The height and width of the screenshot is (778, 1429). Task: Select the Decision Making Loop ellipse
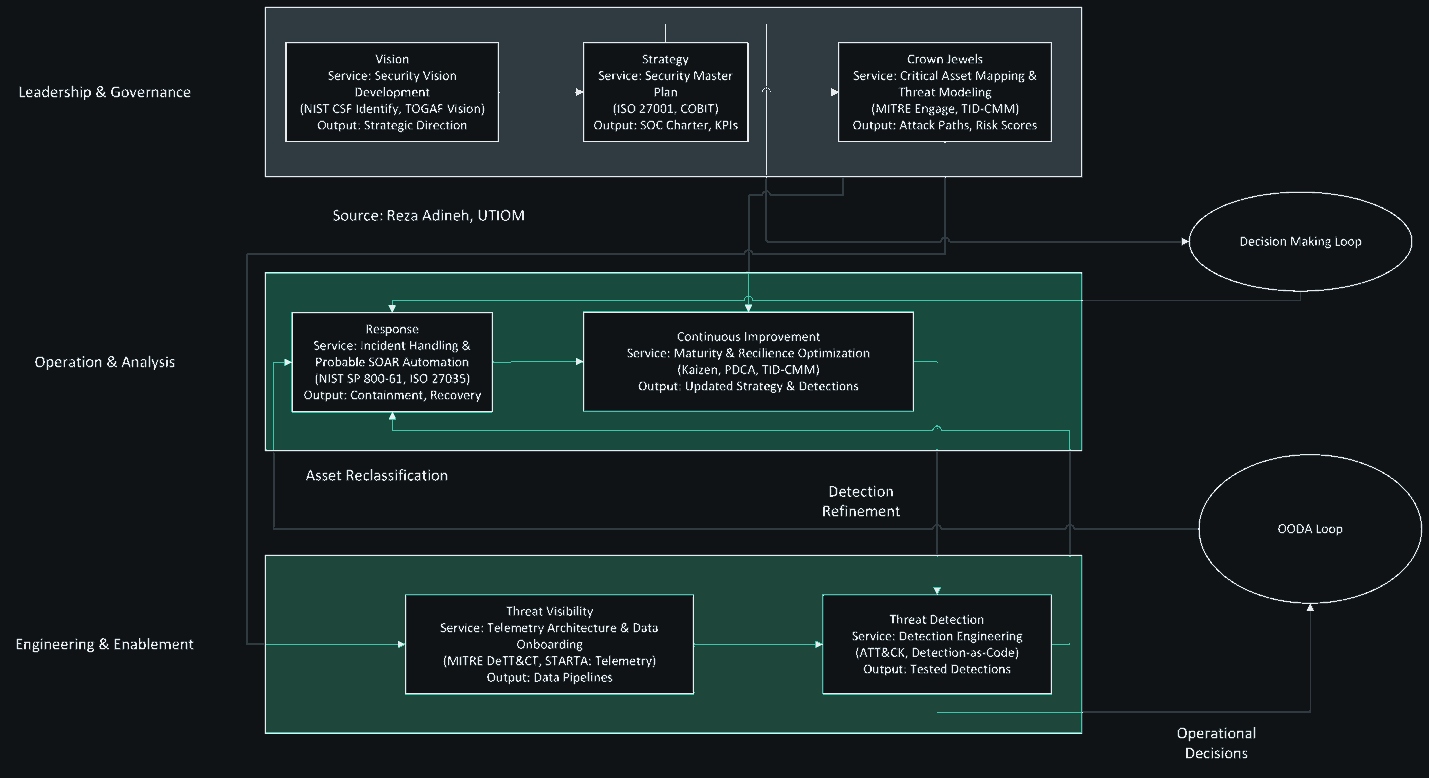[1300, 242]
